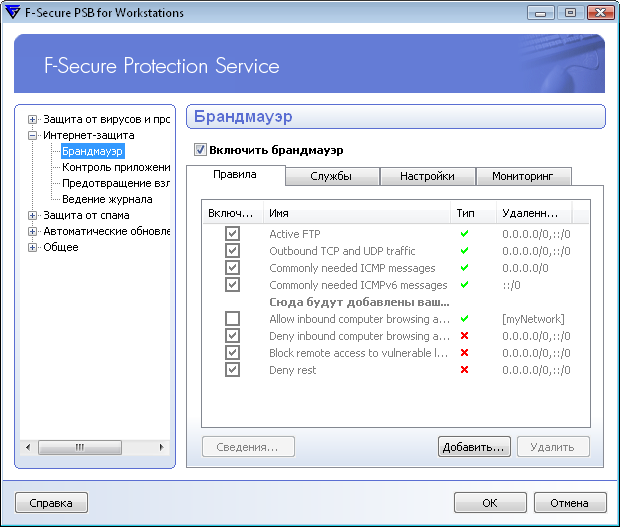Uncheck Outbound TCP and UDP traffic checkbox
The image size is (620, 527).
click(232, 250)
